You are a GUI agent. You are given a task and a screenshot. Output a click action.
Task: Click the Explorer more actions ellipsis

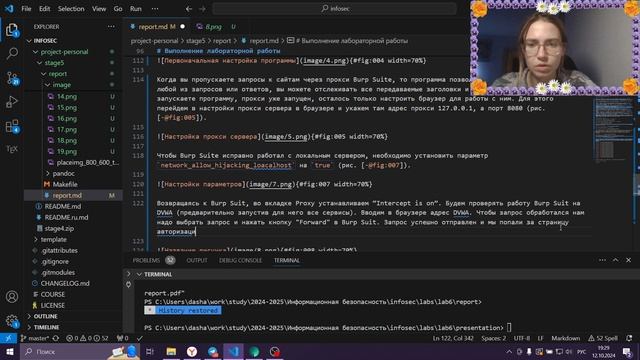(111, 27)
